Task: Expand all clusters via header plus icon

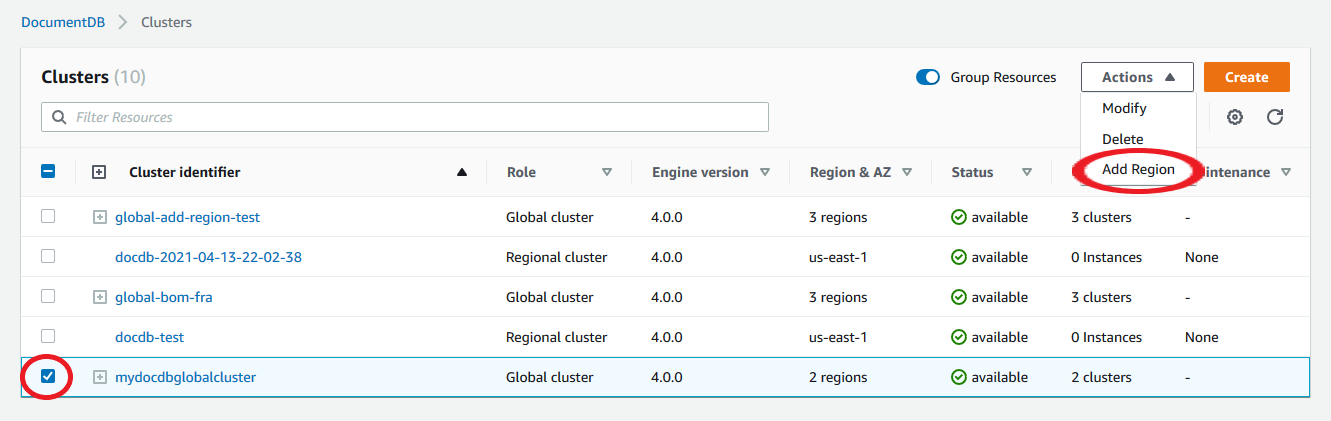Action: pyautogui.click(x=99, y=172)
